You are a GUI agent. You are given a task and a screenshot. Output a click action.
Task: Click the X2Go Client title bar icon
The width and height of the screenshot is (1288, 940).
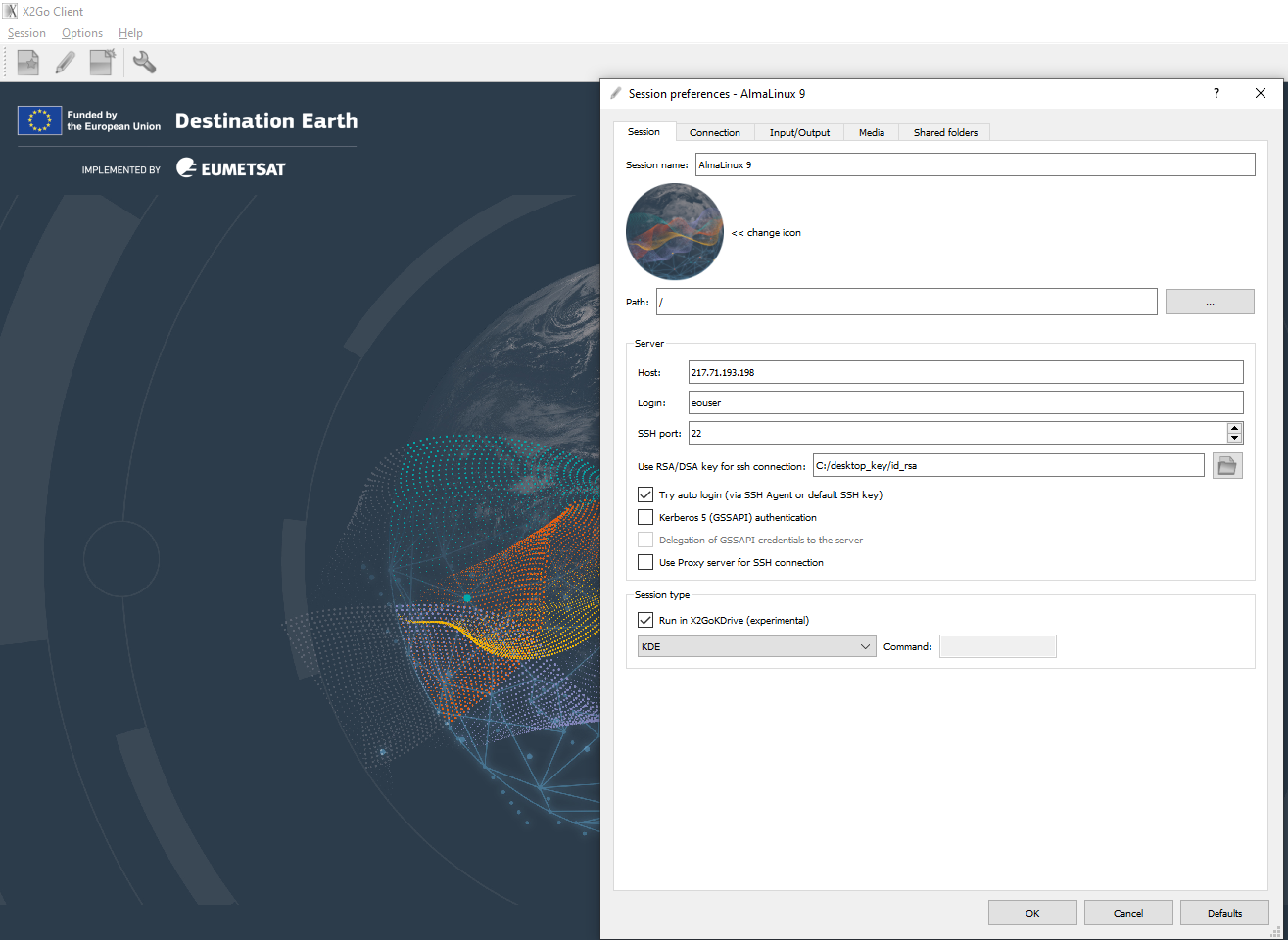coord(11,11)
